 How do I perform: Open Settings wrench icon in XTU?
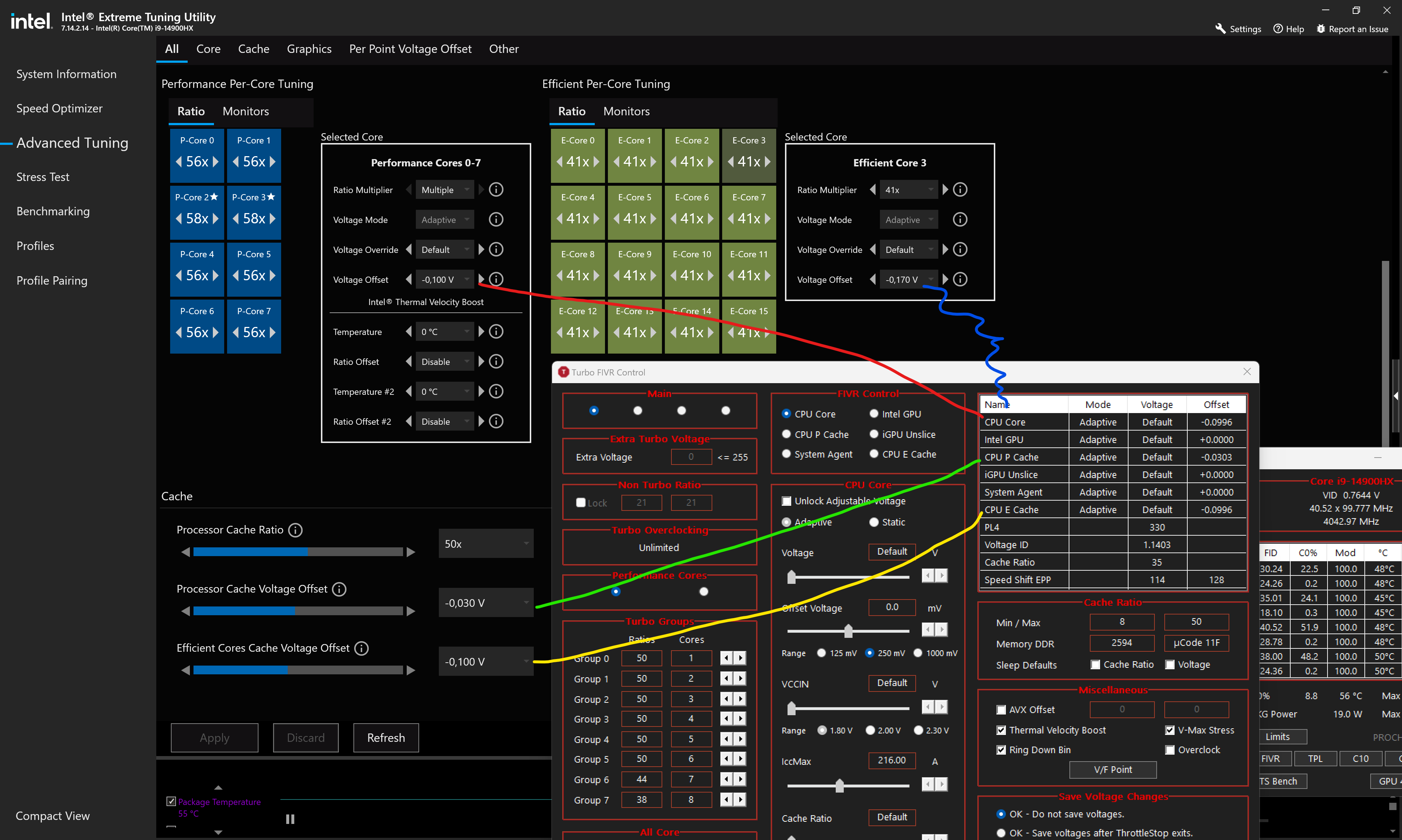coord(1220,29)
